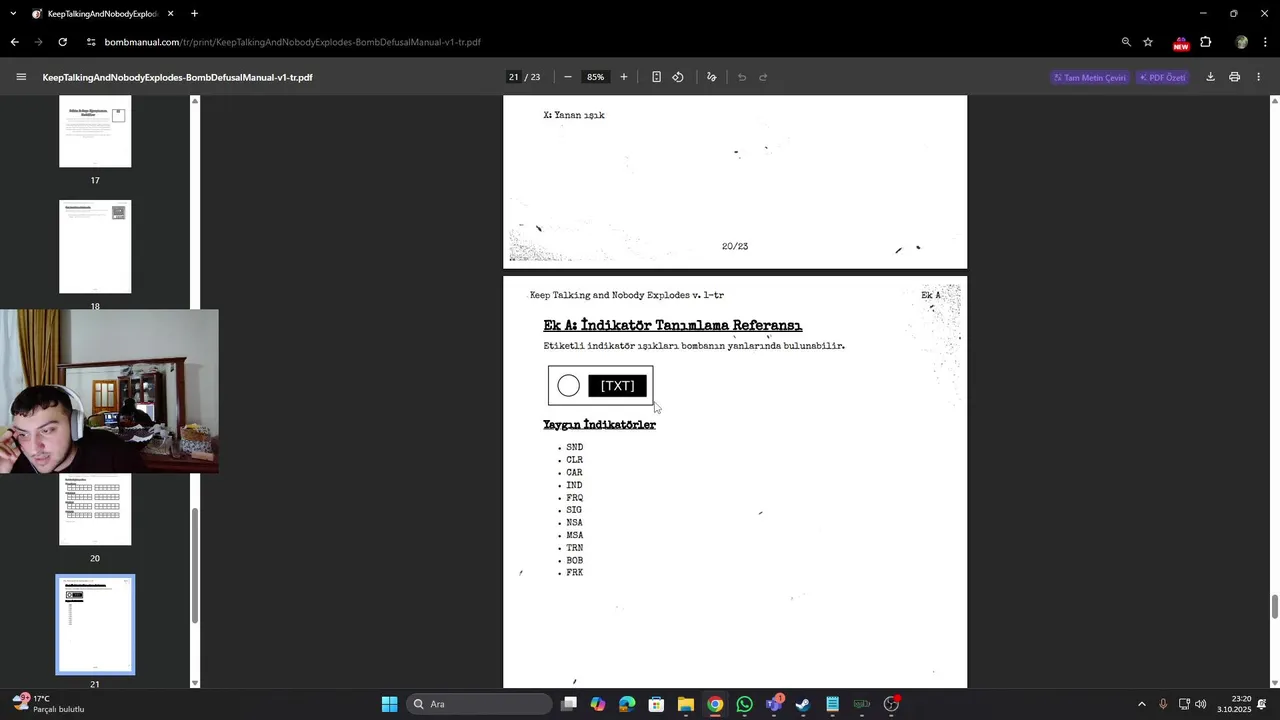Open the Windows Start menu
The image size is (1280, 720).
[389, 704]
